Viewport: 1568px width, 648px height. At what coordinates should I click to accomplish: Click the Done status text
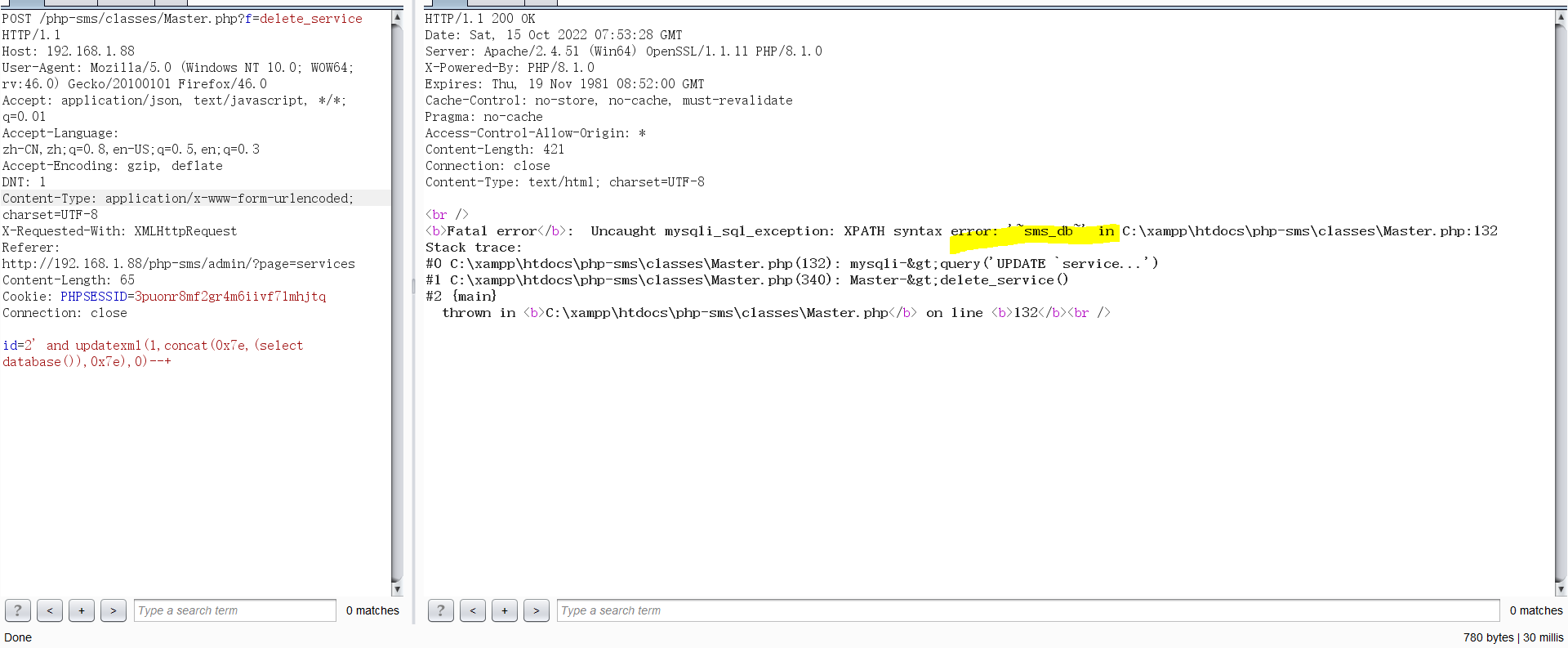pyautogui.click(x=18, y=637)
